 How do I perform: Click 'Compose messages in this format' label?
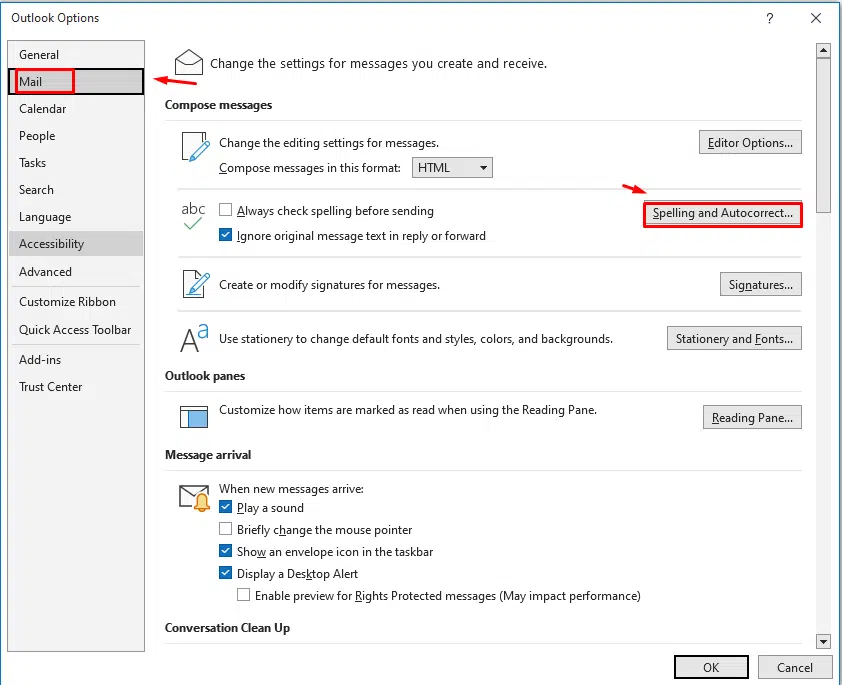pyautogui.click(x=310, y=168)
